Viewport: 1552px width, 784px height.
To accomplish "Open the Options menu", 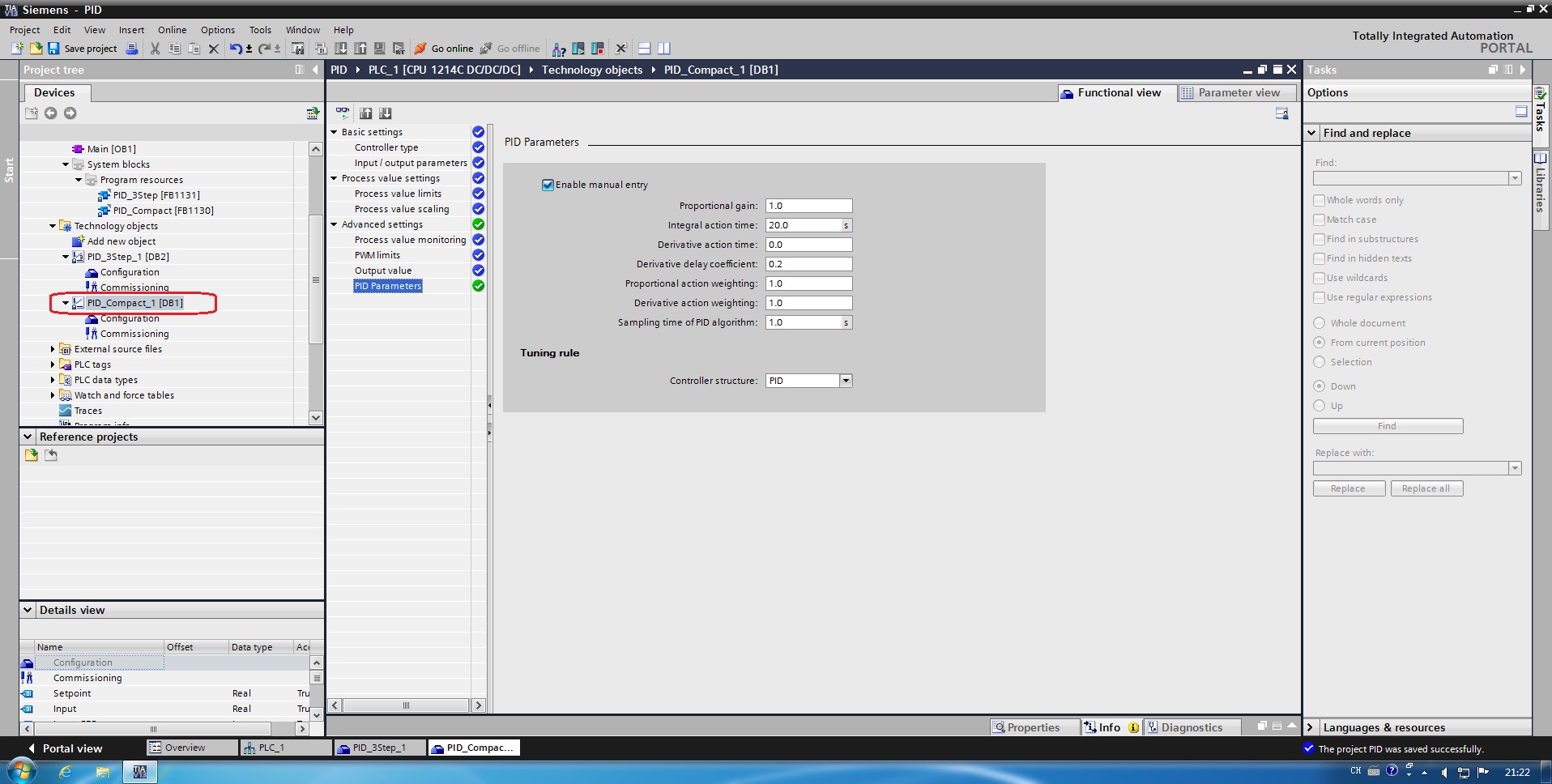I will pyautogui.click(x=218, y=30).
